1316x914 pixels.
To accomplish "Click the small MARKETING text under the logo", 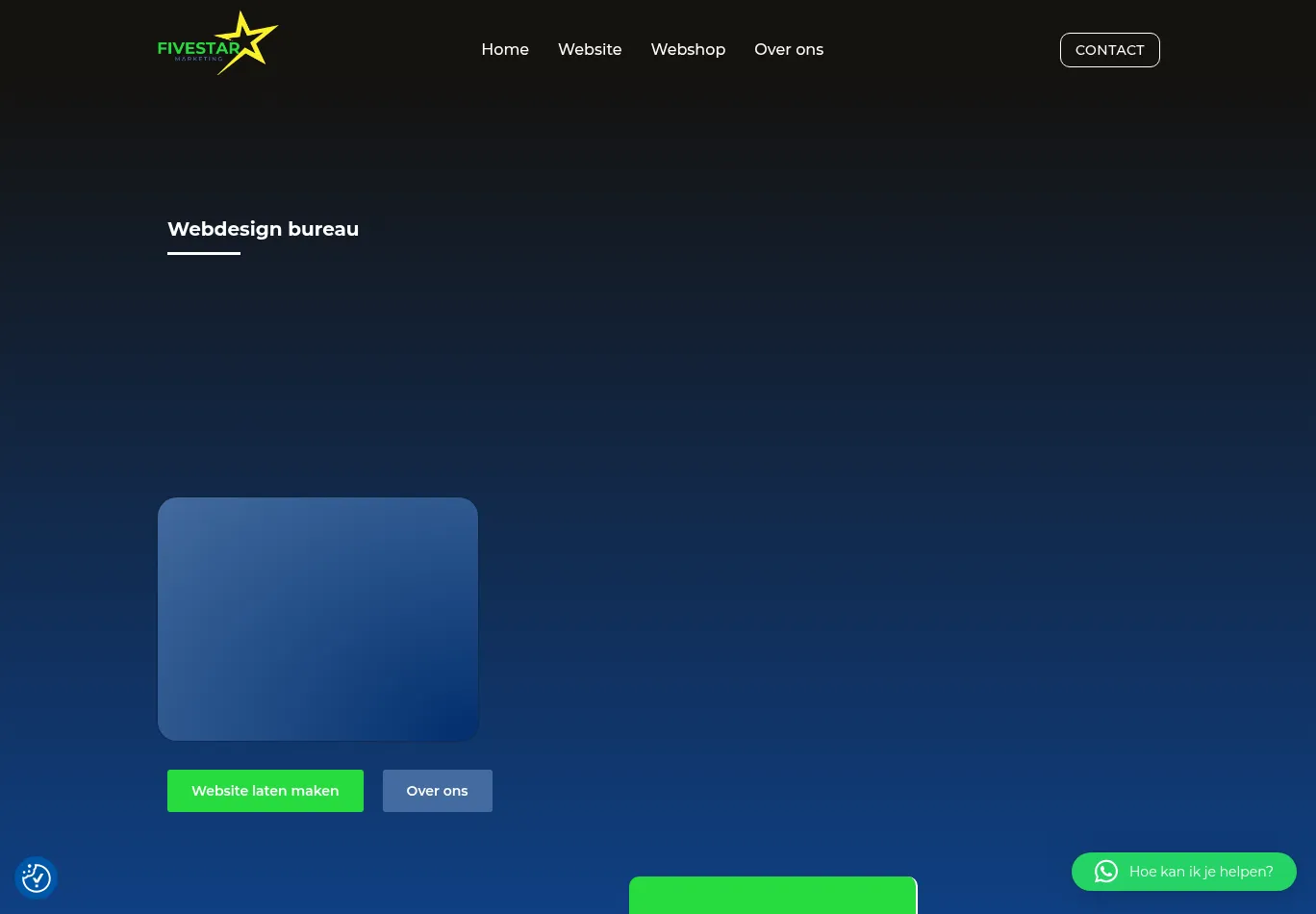I will pyautogui.click(x=198, y=59).
